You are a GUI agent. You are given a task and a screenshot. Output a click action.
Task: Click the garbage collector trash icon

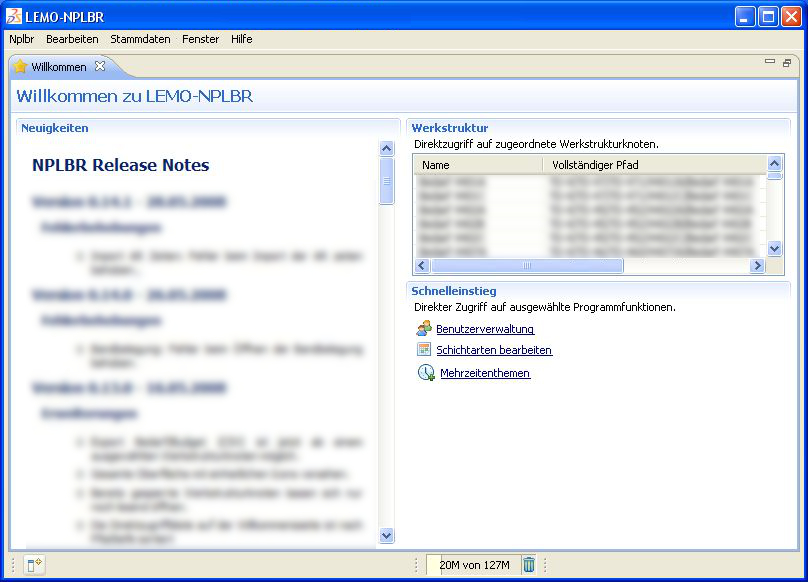[529, 565]
